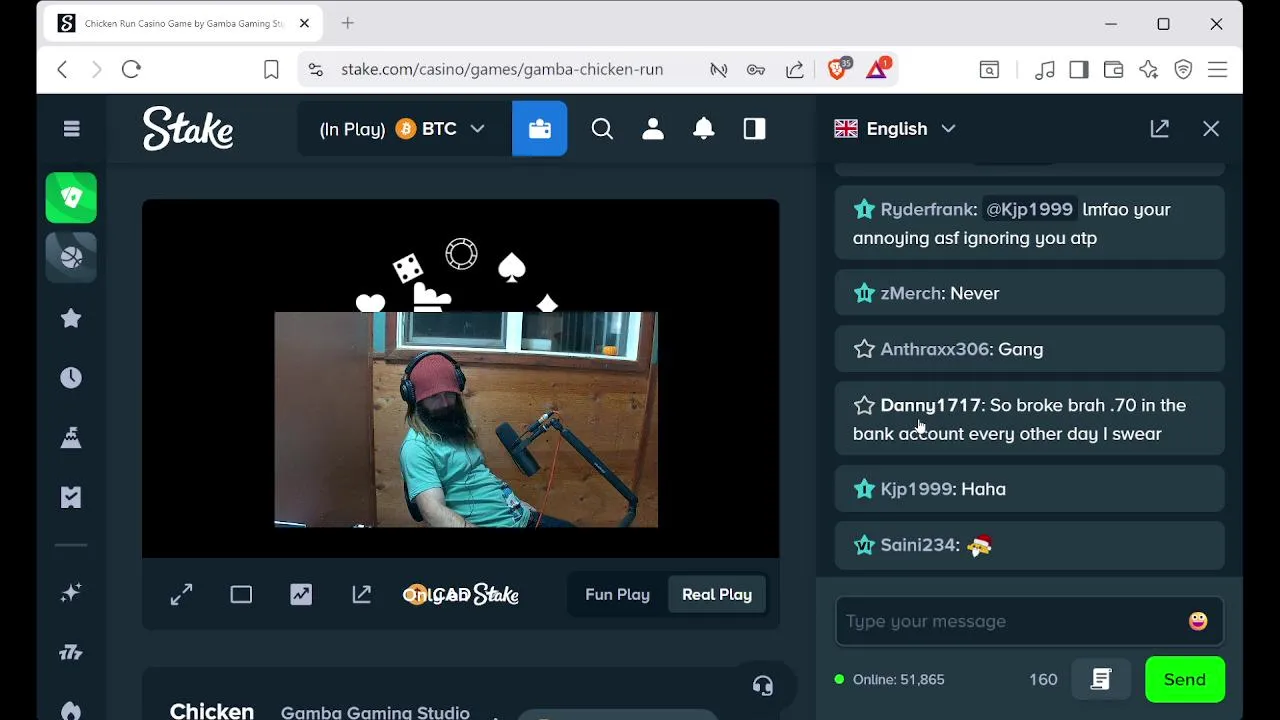This screenshot has height=720, width=1280.
Task: Open game in pop-out window icon
Action: [x=362, y=595]
